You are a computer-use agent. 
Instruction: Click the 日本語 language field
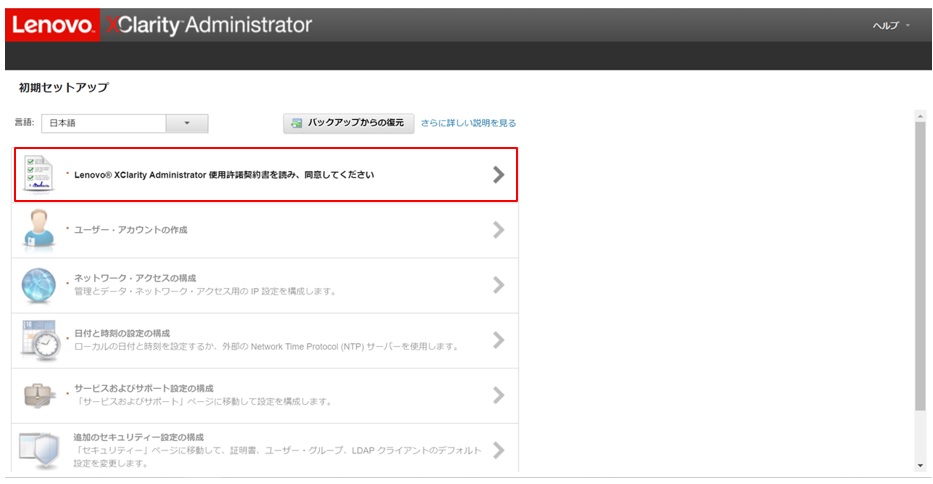tap(104, 123)
